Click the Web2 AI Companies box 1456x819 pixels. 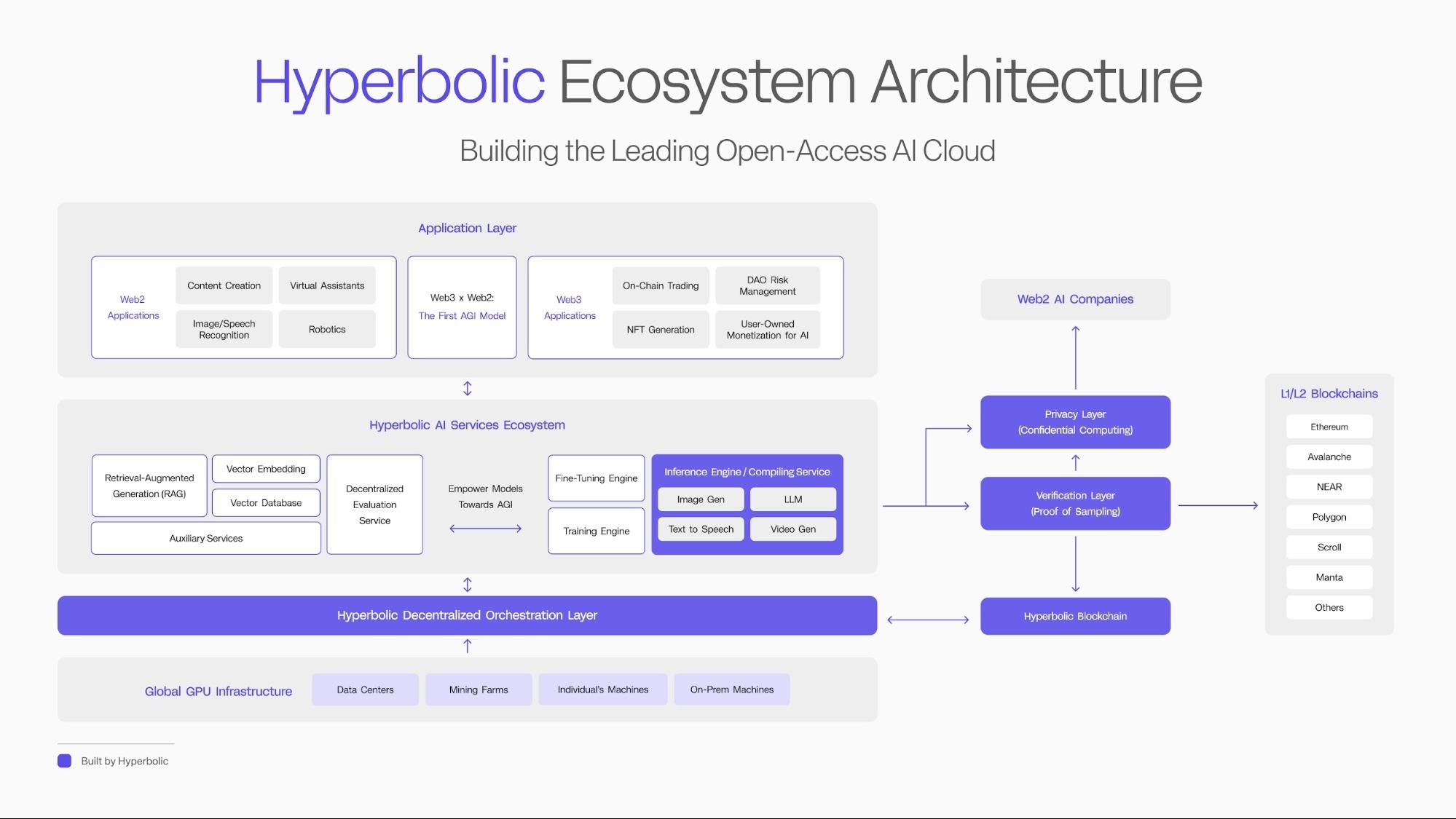coord(1075,299)
